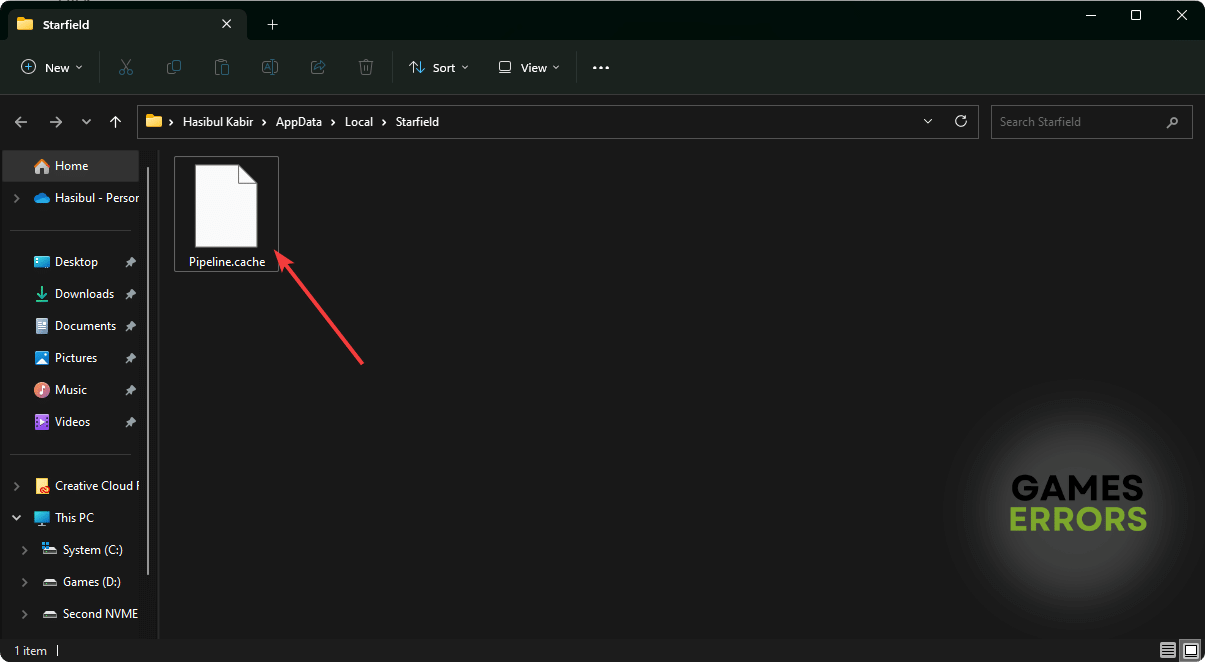The width and height of the screenshot is (1205, 662).
Task: Refresh the current folder view
Action: coord(961,121)
